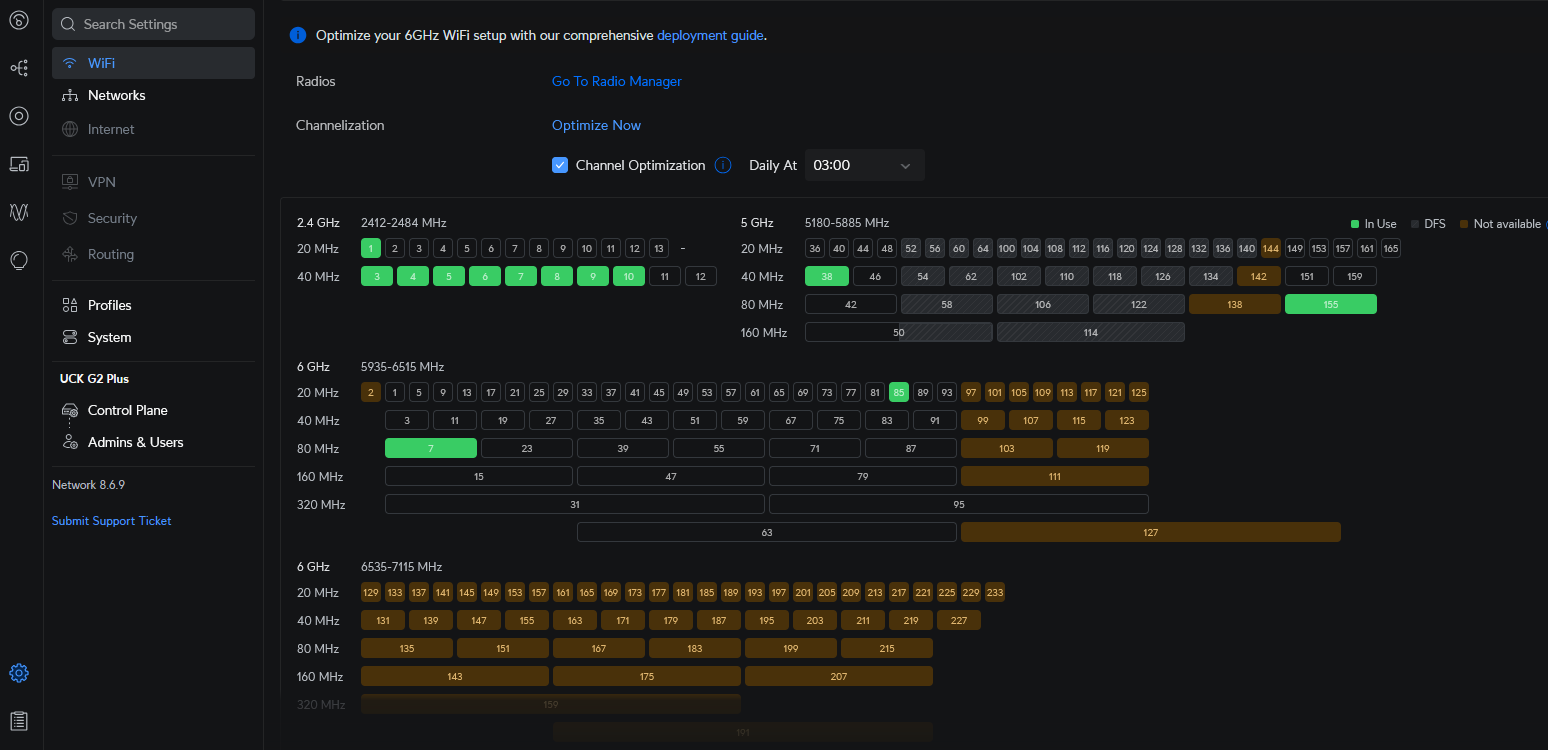Select 2.4 GHz 20 MHz channel 13

pyautogui.click(x=659, y=248)
